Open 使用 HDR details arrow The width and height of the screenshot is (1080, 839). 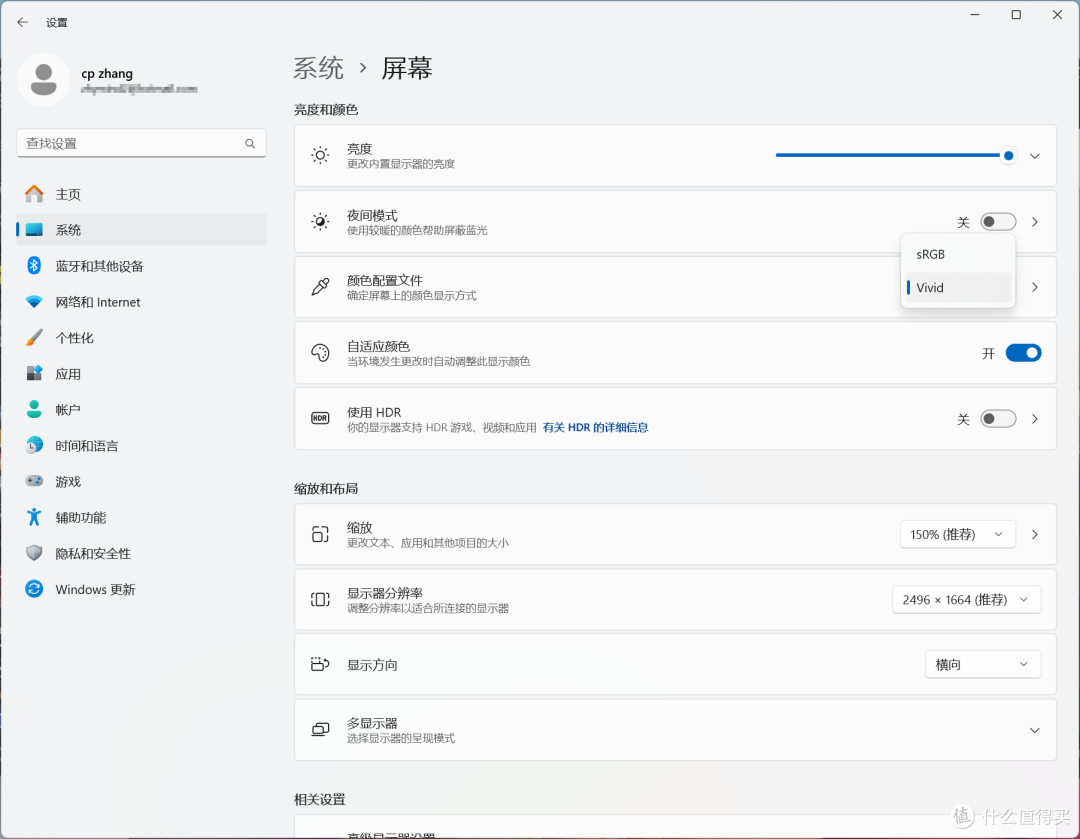coord(1035,419)
